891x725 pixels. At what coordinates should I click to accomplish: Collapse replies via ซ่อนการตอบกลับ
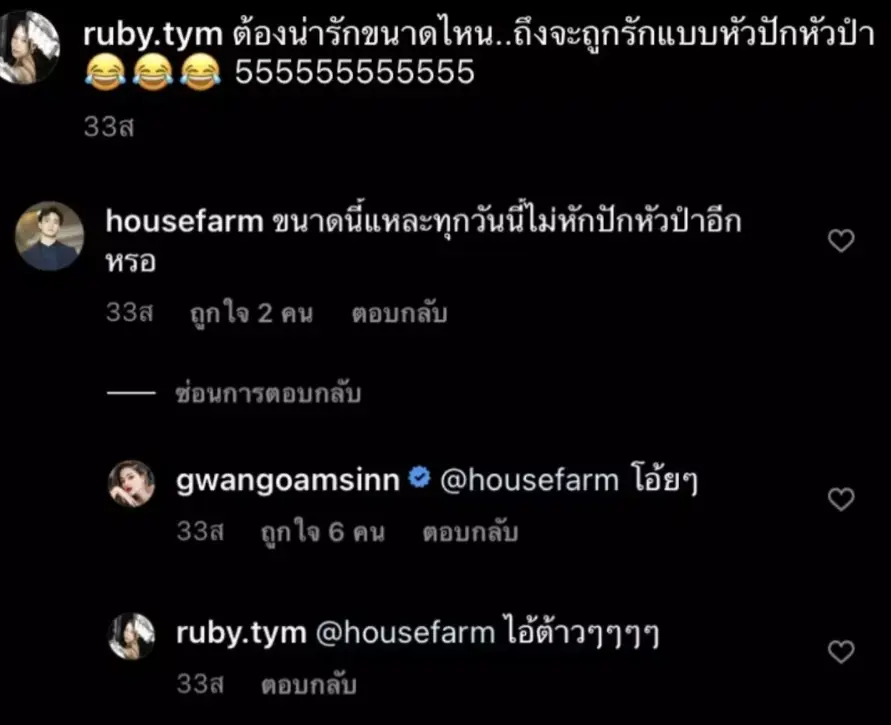point(268,393)
